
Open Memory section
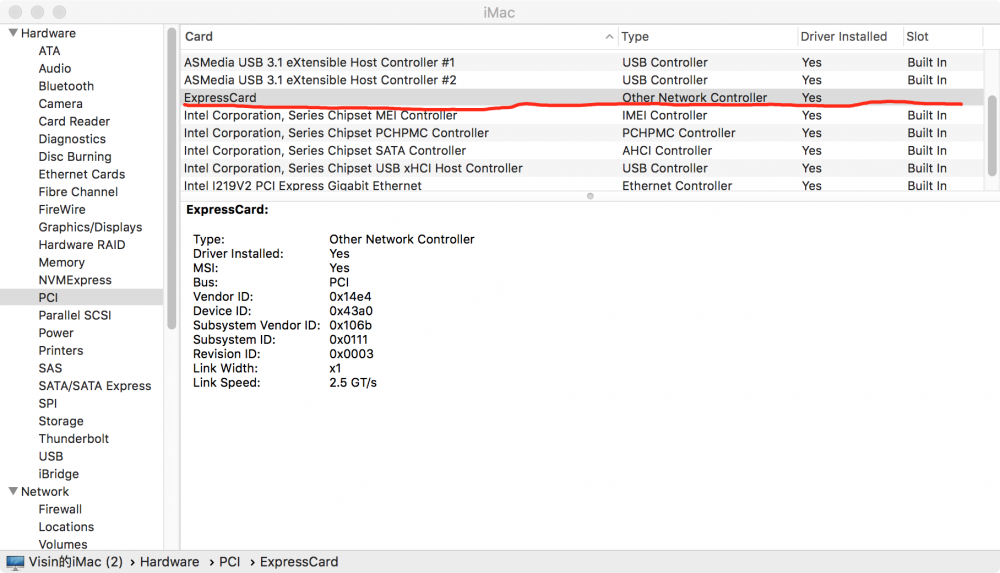tap(61, 262)
